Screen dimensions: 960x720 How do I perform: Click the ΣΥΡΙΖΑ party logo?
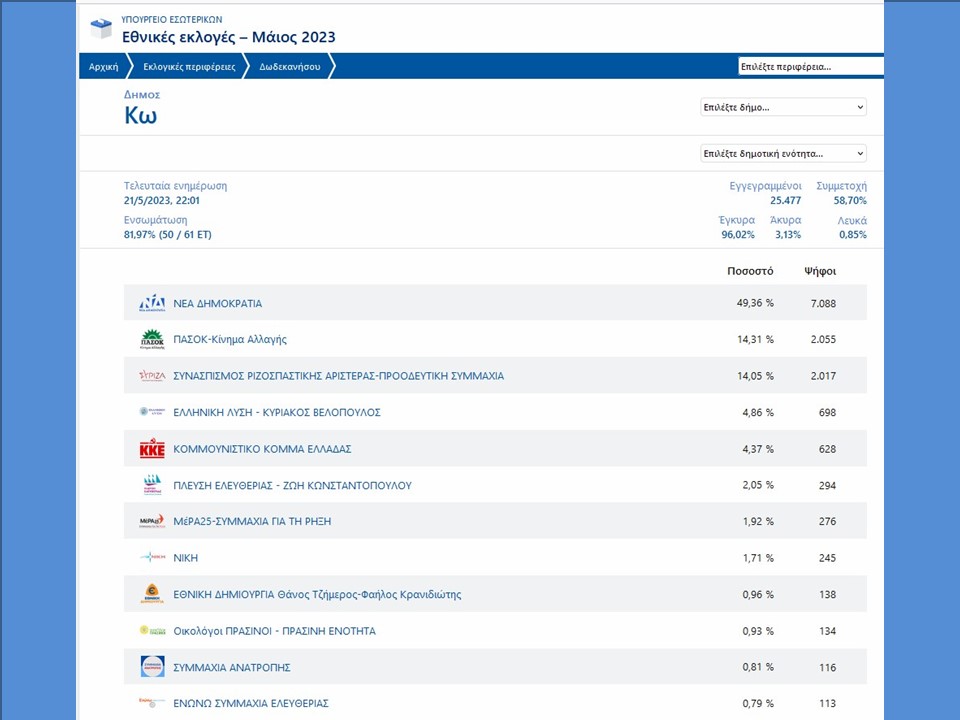[152, 376]
